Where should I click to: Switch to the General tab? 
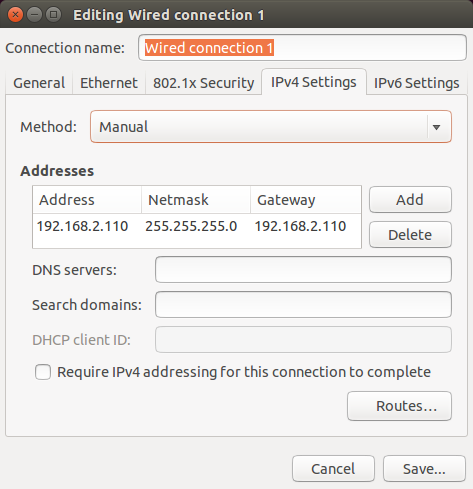click(x=39, y=83)
